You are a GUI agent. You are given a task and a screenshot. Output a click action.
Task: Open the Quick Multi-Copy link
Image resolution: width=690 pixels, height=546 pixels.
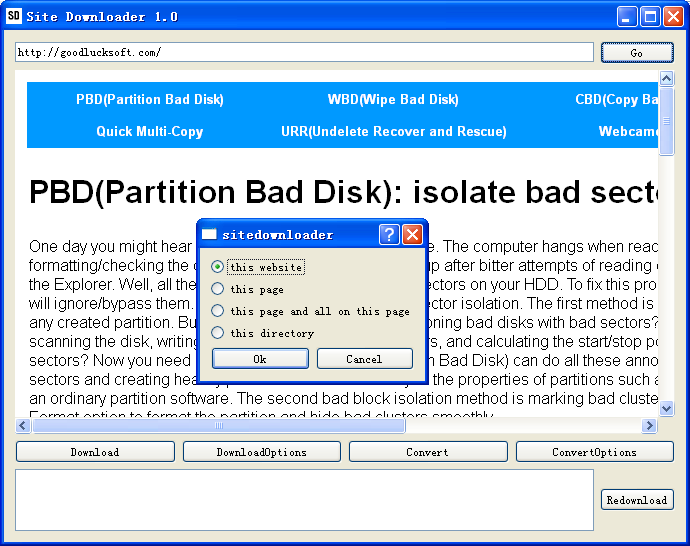click(x=150, y=131)
